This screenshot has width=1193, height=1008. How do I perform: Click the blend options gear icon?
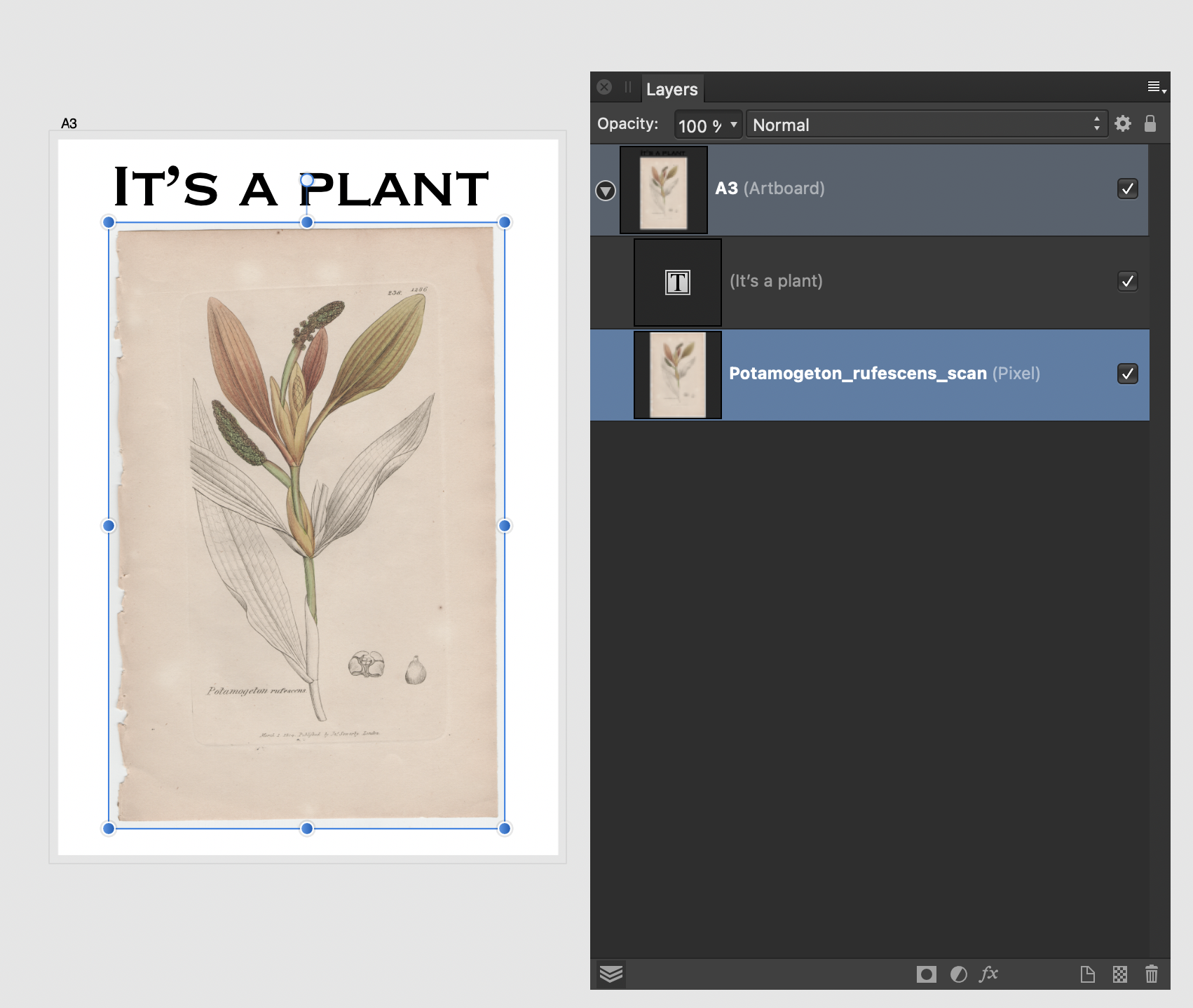[x=1123, y=124]
